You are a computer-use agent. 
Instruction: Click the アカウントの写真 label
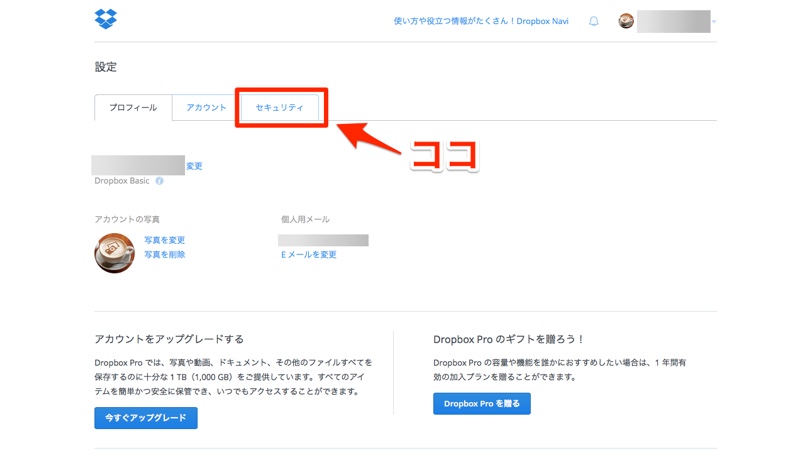(x=127, y=219)
